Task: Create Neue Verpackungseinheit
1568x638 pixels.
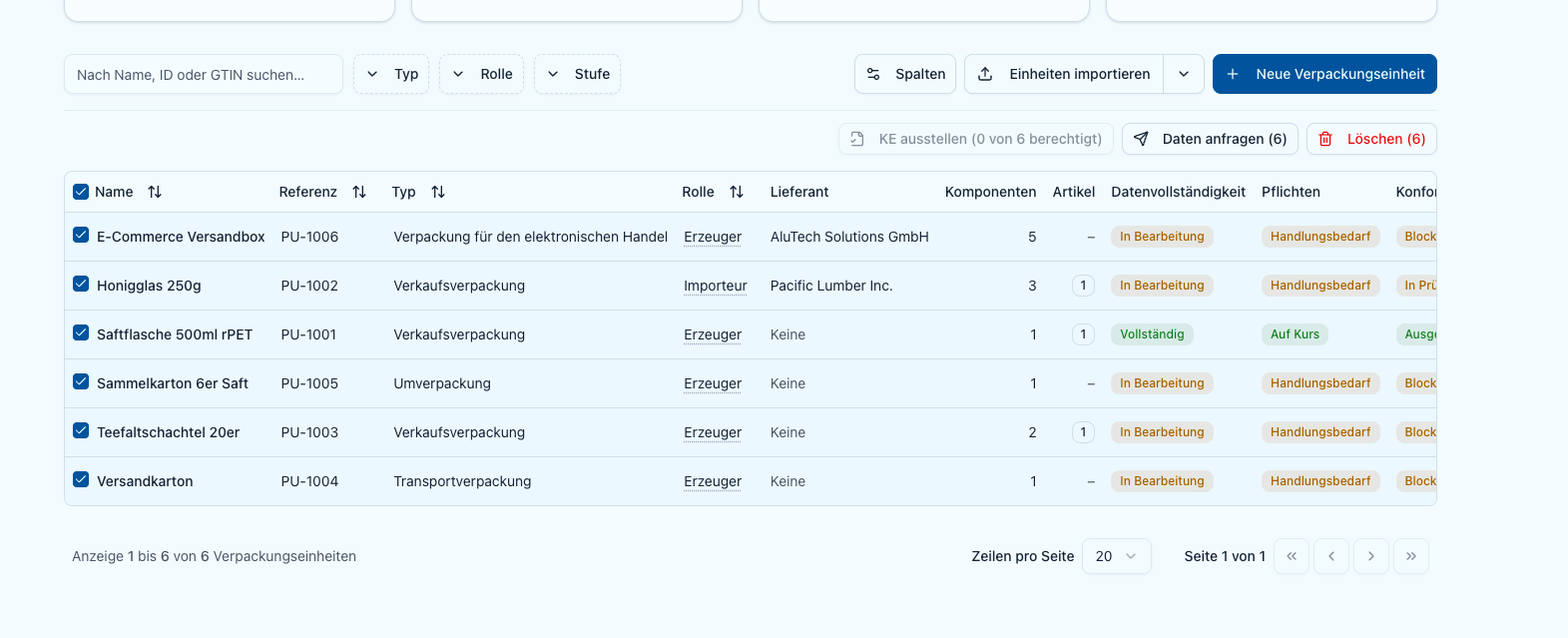Action: pos(1324,74)
